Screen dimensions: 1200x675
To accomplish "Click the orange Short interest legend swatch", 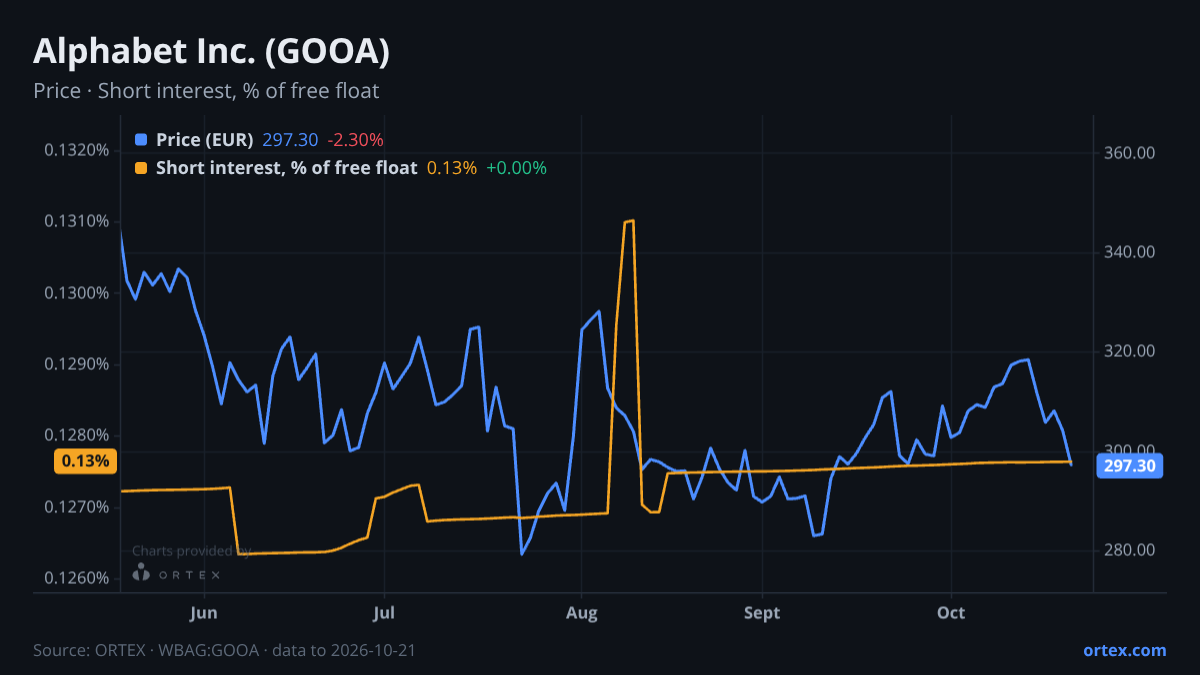I will tap(140, 168).
